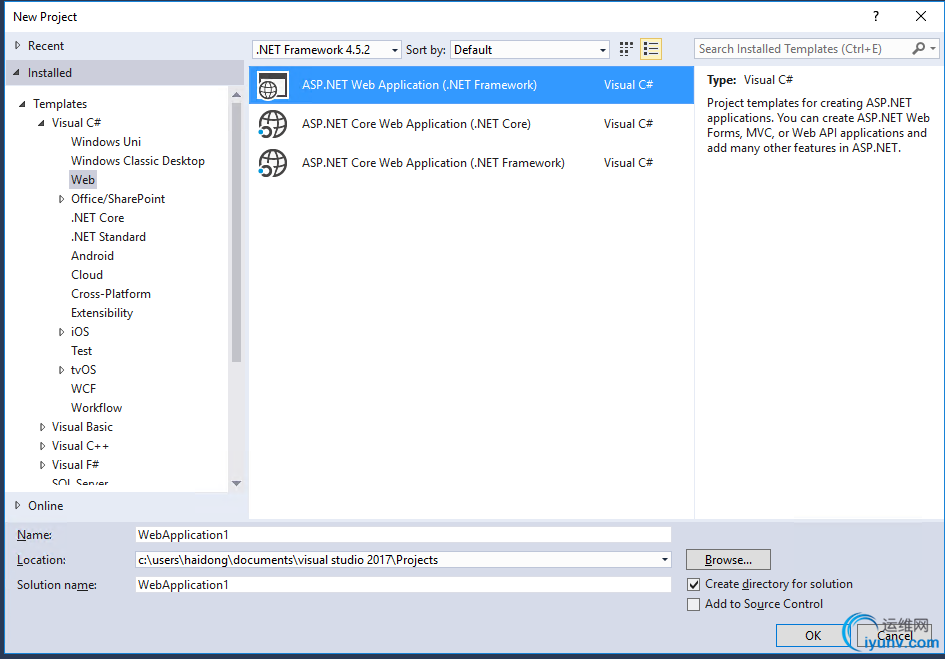945x659 pixels.
Task: Expand the Recent section
Action: click(x=17, y=45)
